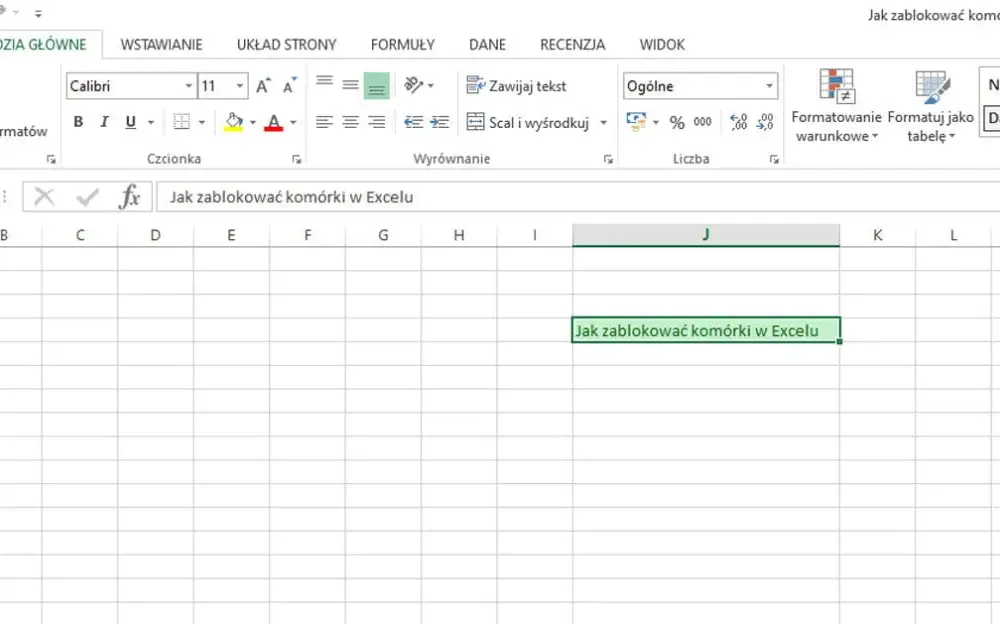The height and width of the screenshot is (624, 1000).
Task: Open fill color dropdown arrow
Action: coord(253,122)
